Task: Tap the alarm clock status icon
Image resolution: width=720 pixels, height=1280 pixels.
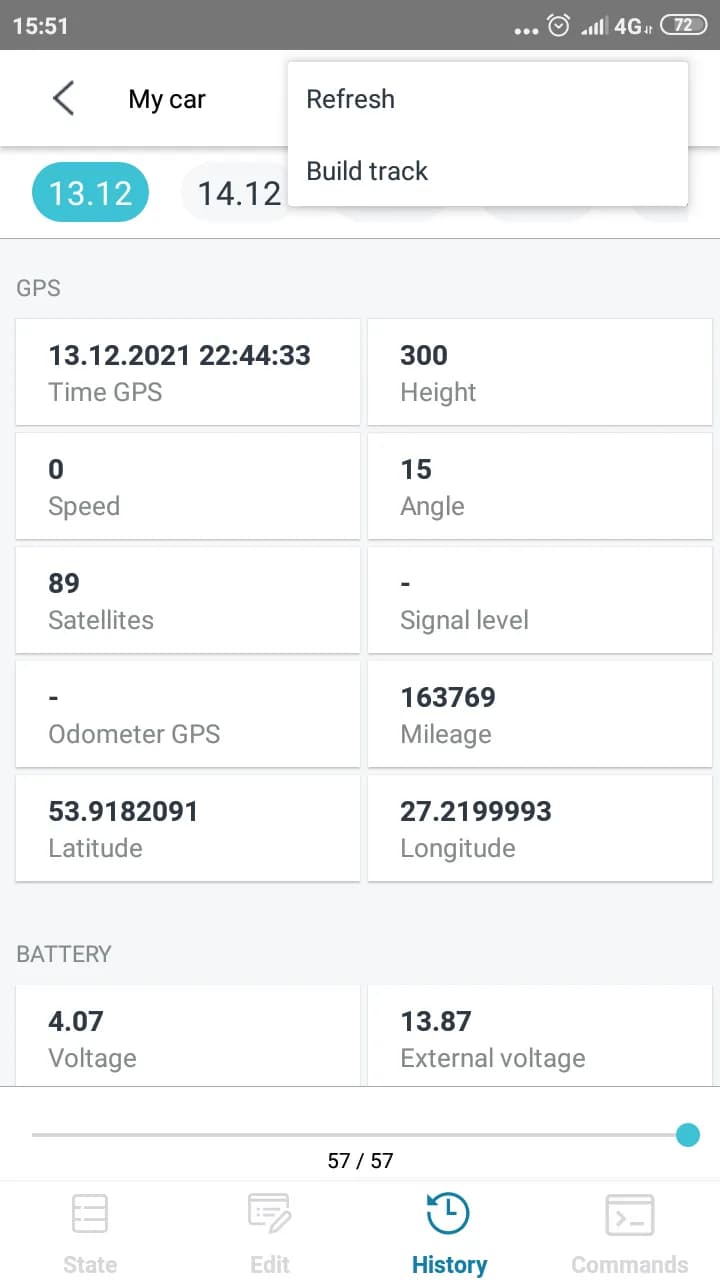Action: pyautogui.click(x=559, y=26)
